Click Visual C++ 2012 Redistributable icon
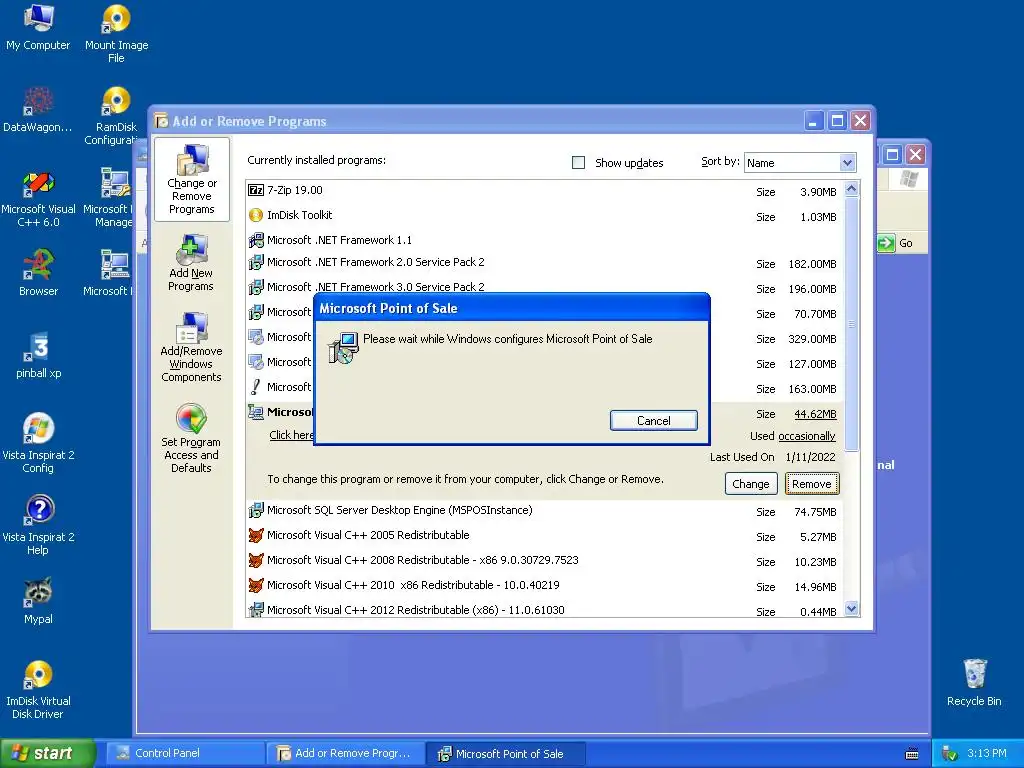The width and height of the screenshot is (1024, 768). pos(256,610)
